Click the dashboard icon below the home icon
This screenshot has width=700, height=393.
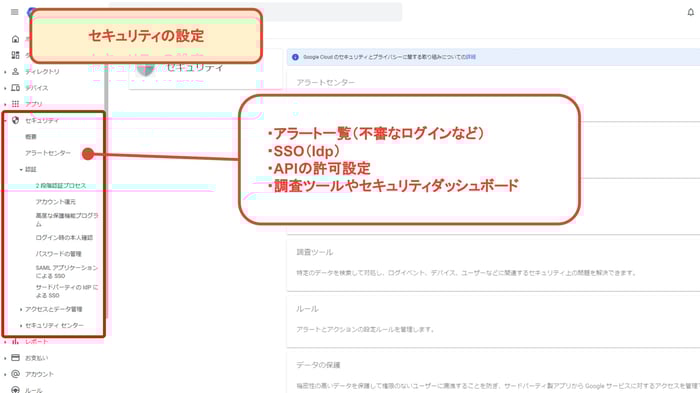click(x=15, y=55)
